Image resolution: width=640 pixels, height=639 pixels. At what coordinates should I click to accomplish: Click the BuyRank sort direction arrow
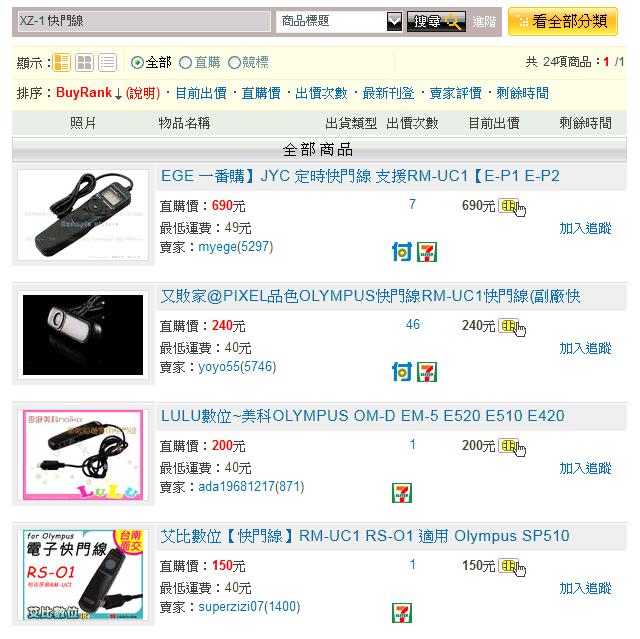pyautogui.click(x=118, y=94)
